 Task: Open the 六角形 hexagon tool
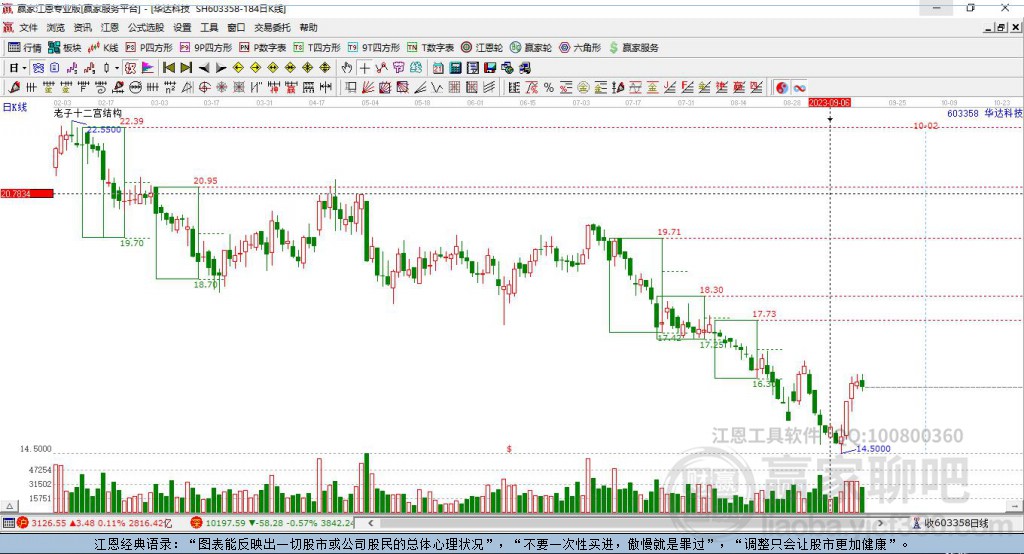[580, 48]
